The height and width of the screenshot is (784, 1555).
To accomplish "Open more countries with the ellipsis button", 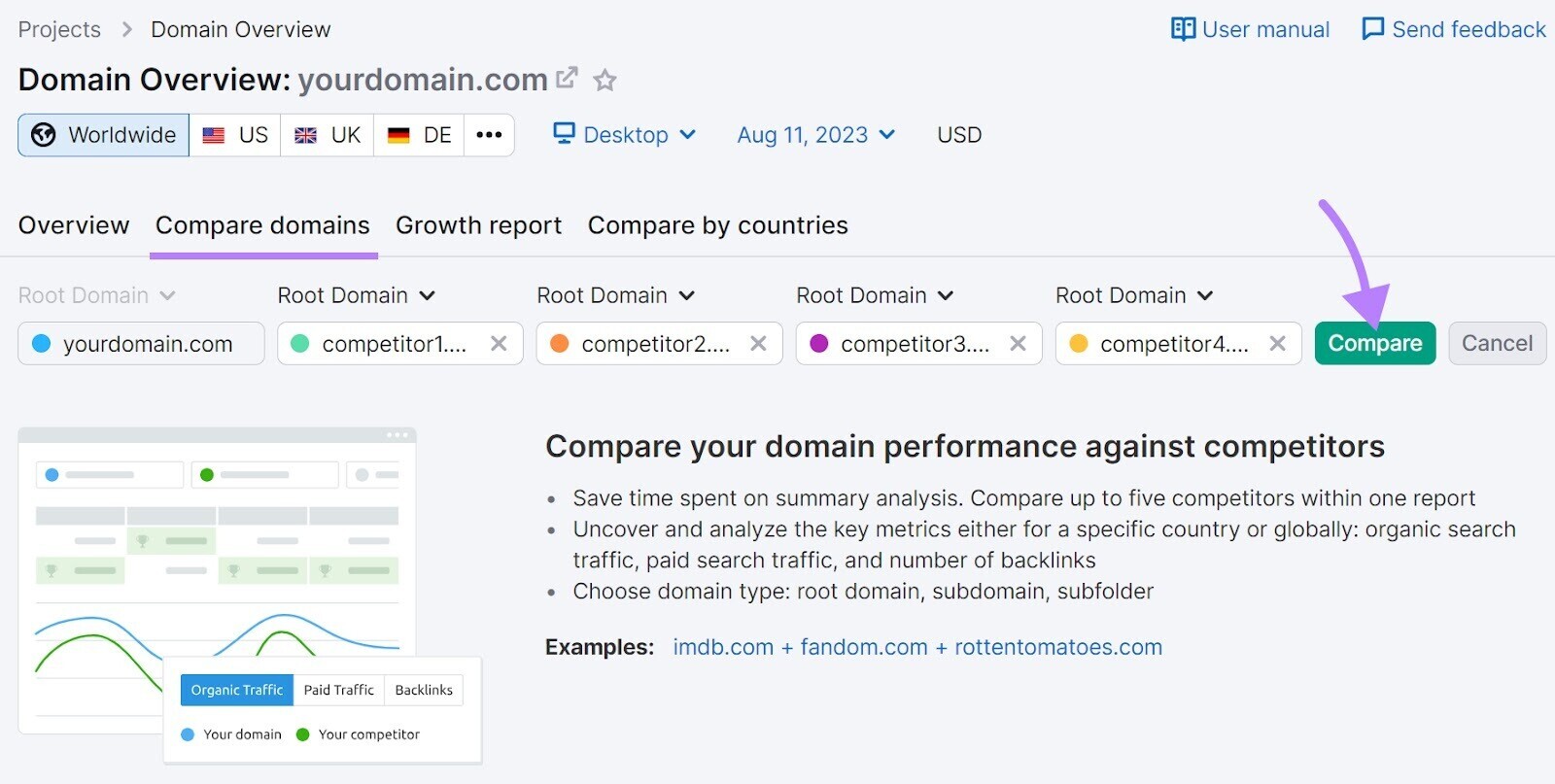I will [x=489, y=135].
